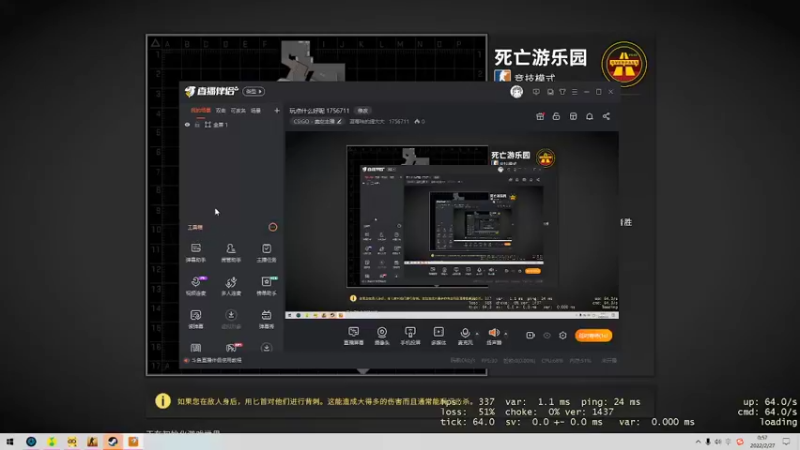Open the first tool with purple badge

[x=196, y=286]
